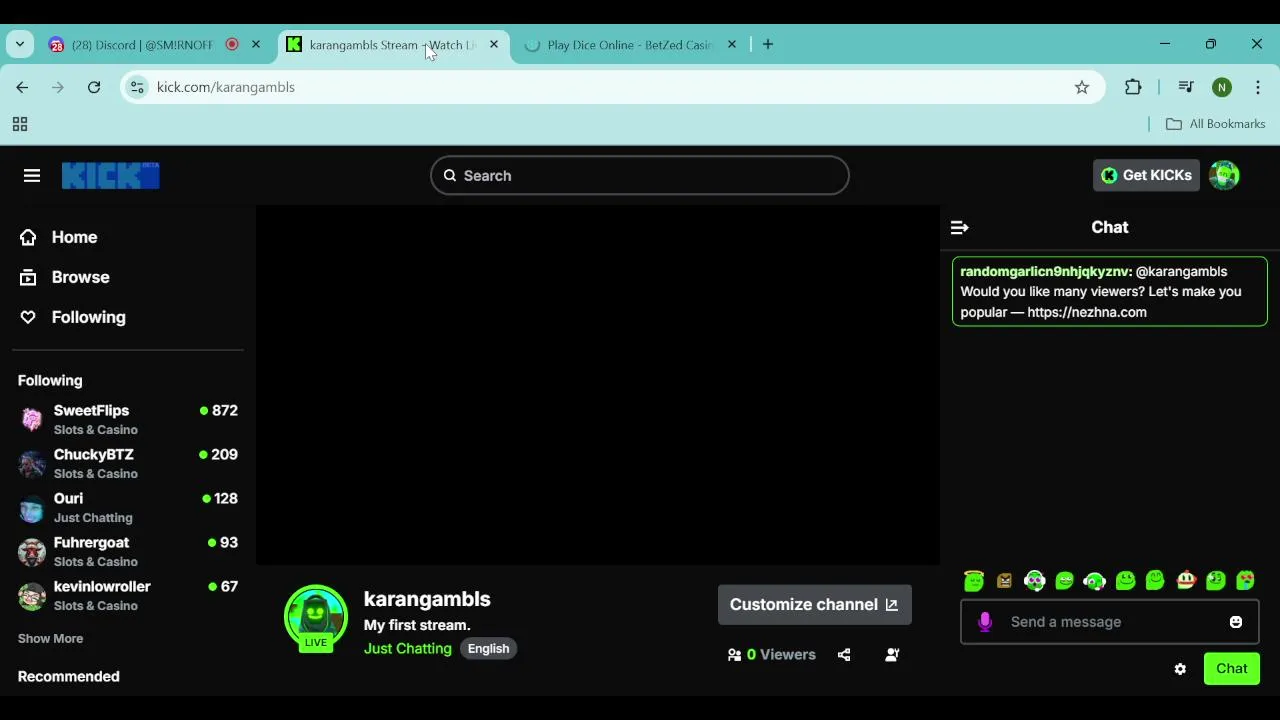Open the hamburger sidebar menu

coord(32,176)
